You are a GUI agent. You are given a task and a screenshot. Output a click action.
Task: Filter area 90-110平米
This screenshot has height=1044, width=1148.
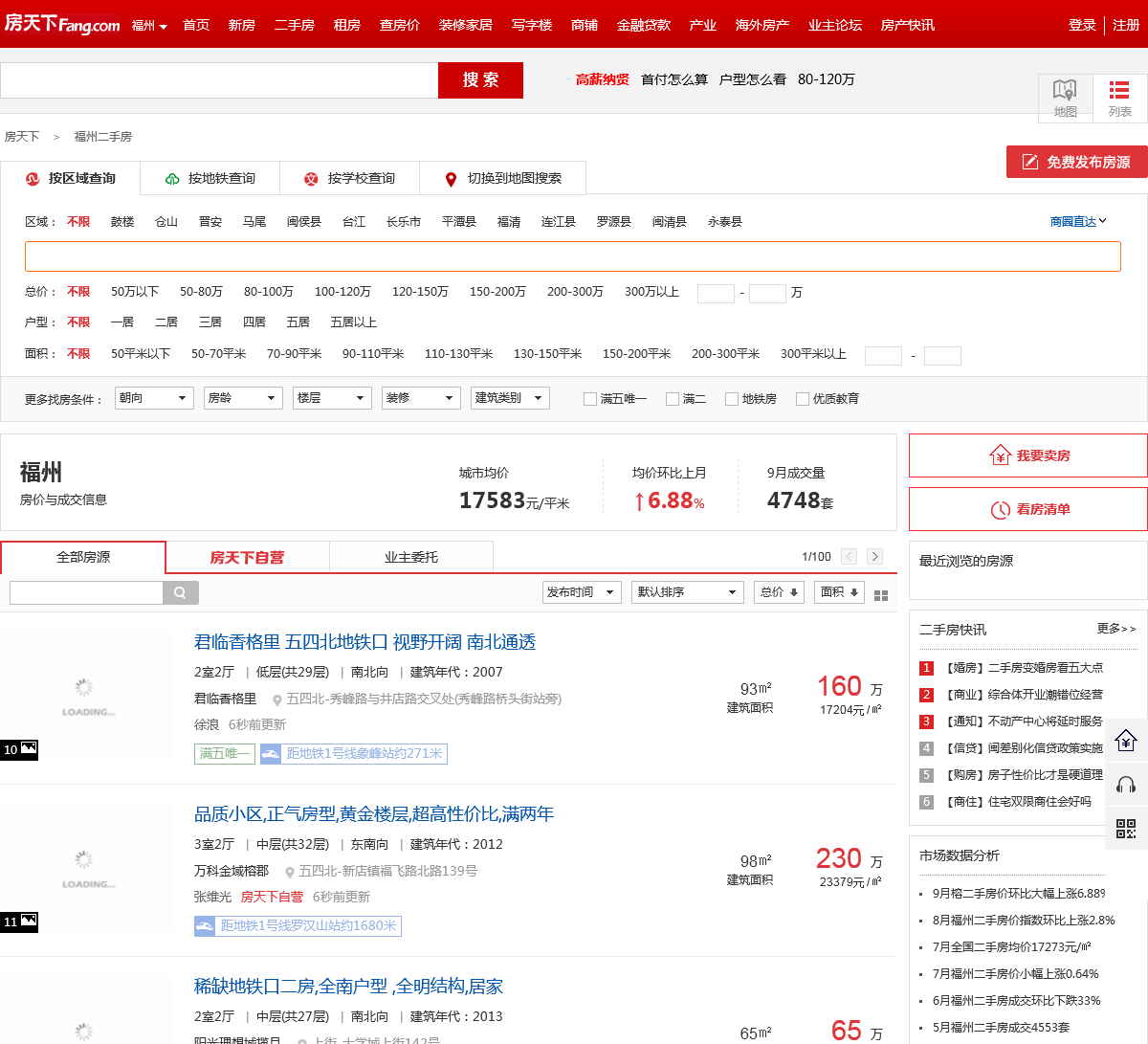373,353
